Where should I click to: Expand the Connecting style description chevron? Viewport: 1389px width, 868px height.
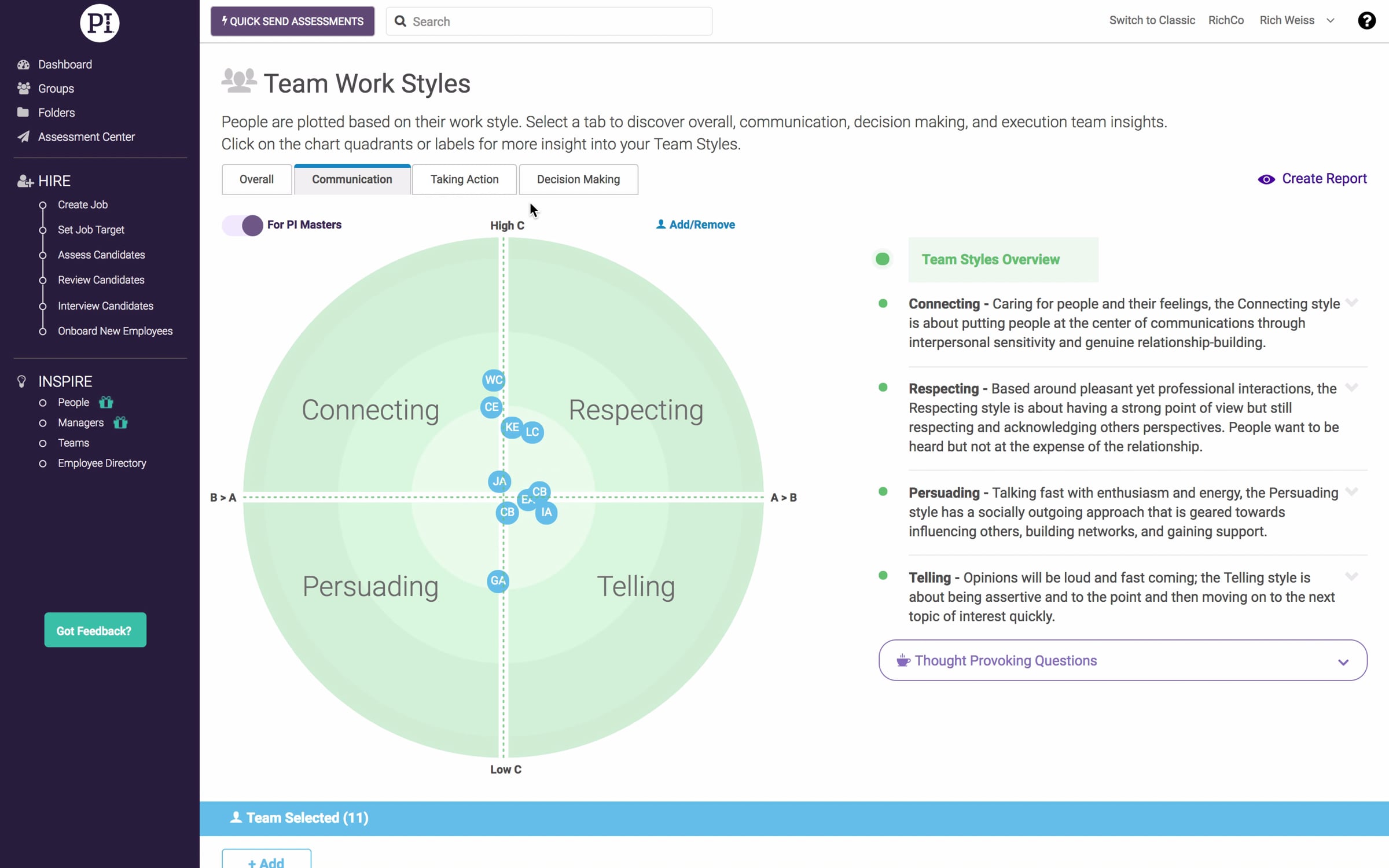click(1351, 303)
